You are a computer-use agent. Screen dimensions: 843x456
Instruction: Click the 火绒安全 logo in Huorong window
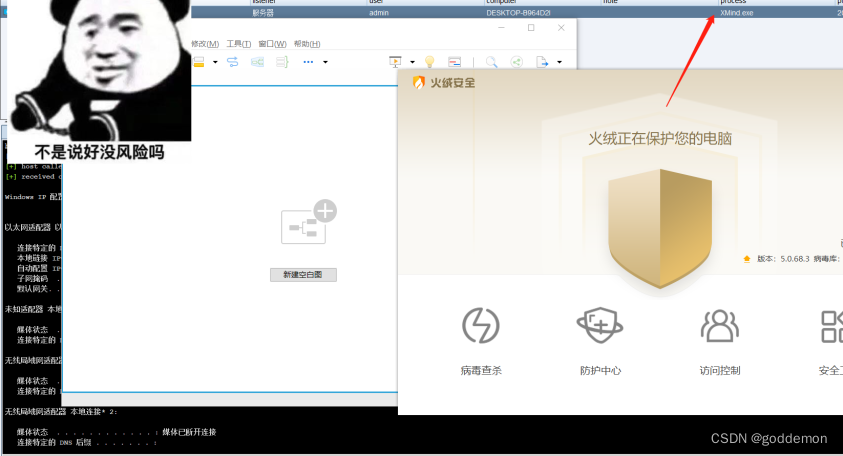[x=444, y=82]
